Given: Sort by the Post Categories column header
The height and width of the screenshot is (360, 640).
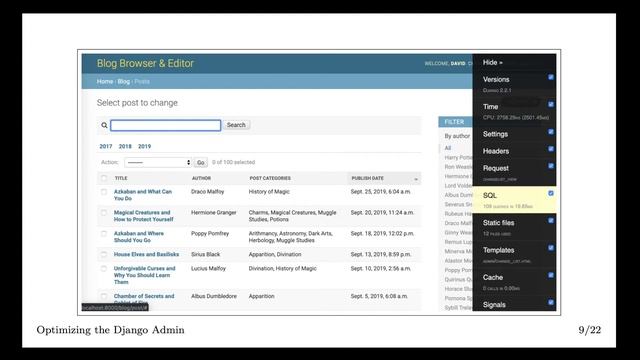Looking at the screenshot, I should [270, 178].
